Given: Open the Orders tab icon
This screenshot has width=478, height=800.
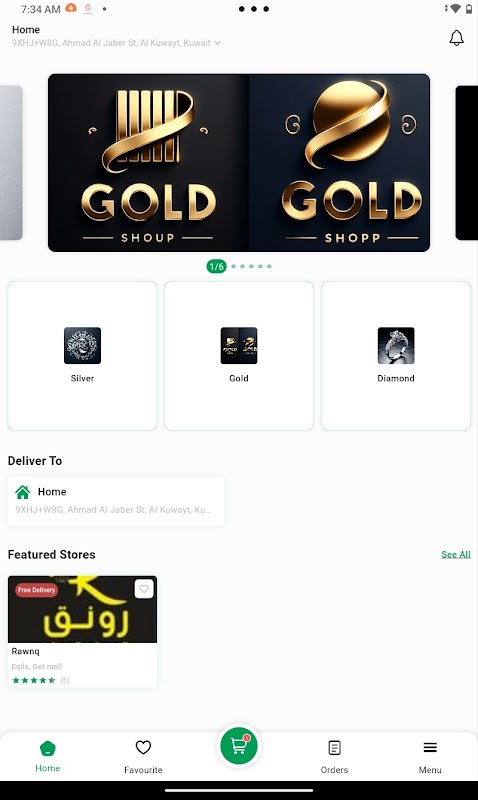Looking at the screenshot, I should click(x=334, y=748).
